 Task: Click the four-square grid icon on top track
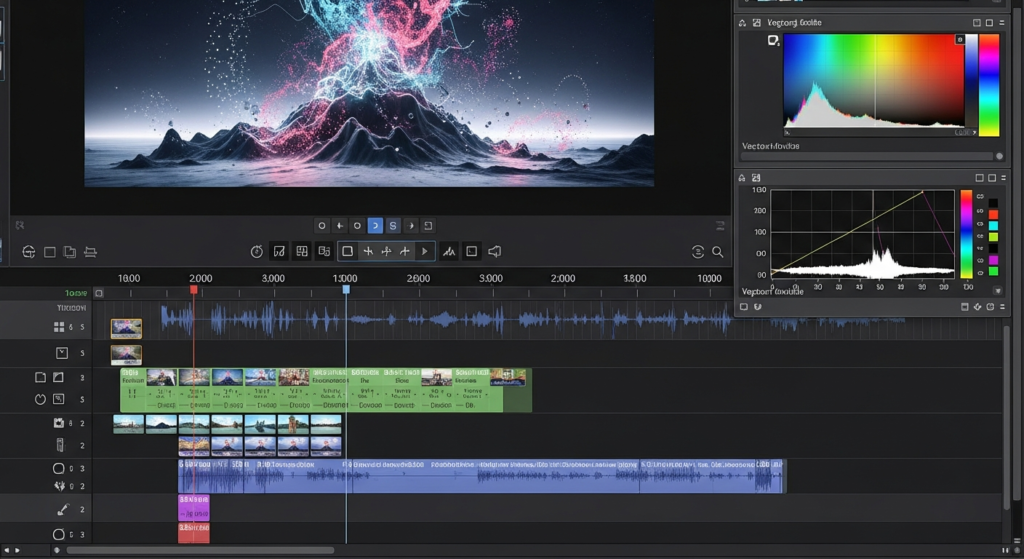pos(59,327)
